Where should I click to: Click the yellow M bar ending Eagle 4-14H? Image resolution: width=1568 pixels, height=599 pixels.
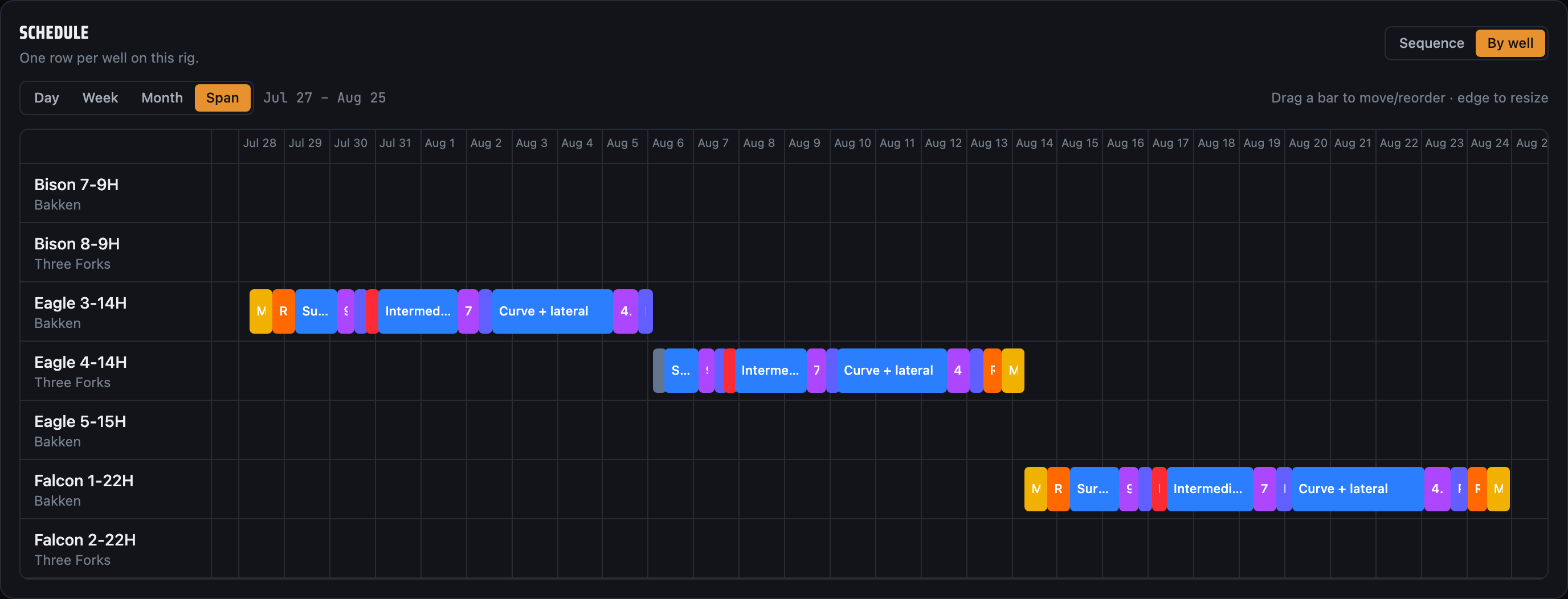(1013, 371)
